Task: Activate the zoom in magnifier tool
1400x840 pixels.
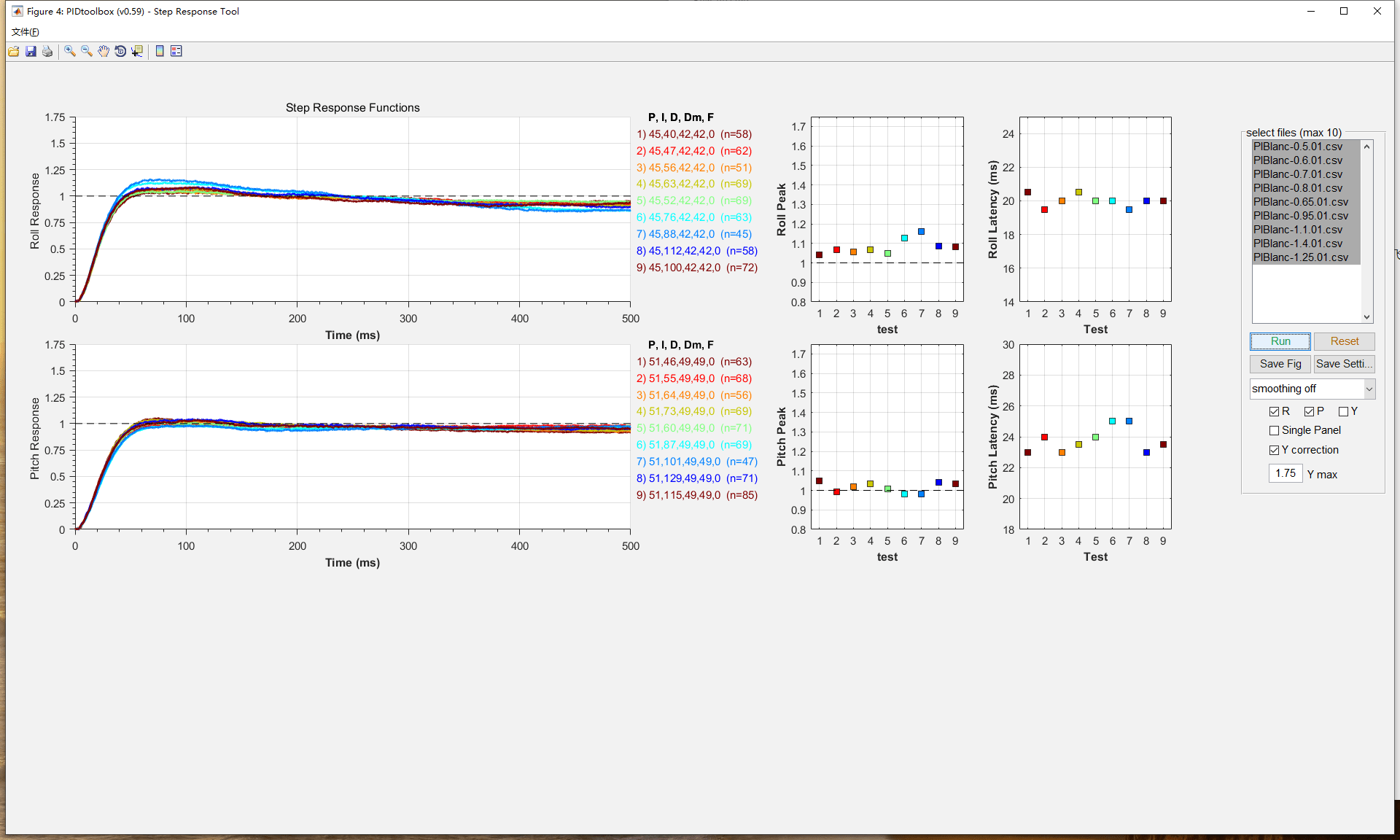Action: click(70, 51)
